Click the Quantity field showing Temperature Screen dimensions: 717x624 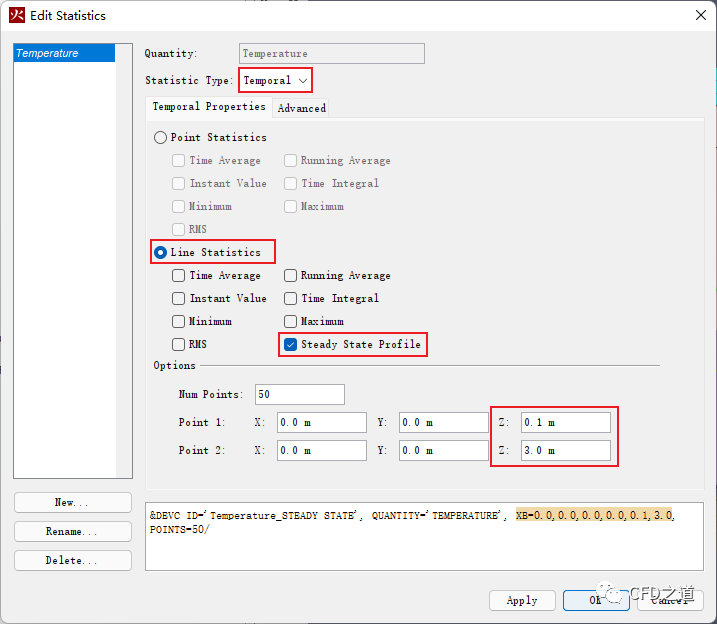[x=332, y=53]
